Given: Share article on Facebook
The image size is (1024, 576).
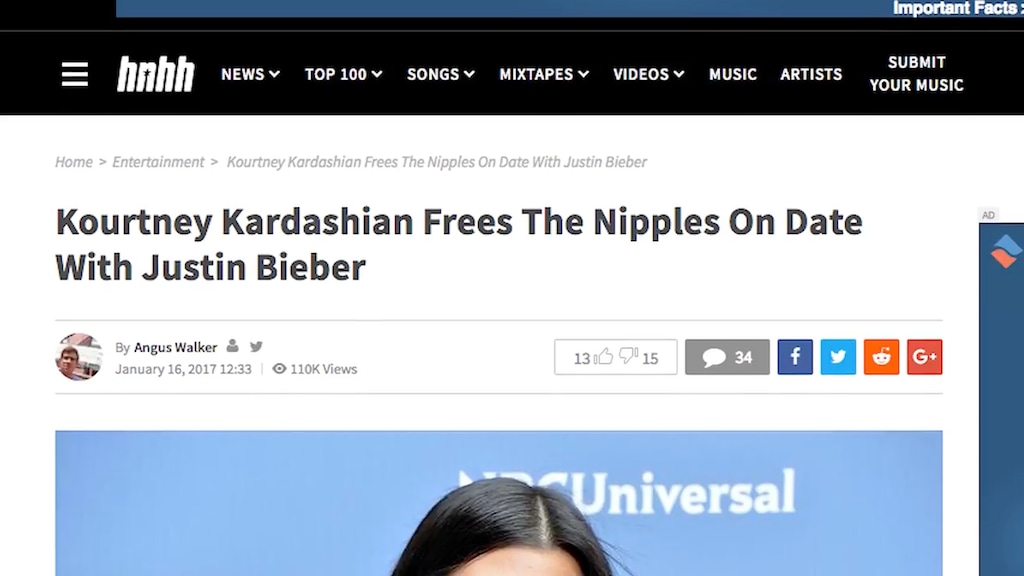Looking at the screenshot, I should pos(795,357).
